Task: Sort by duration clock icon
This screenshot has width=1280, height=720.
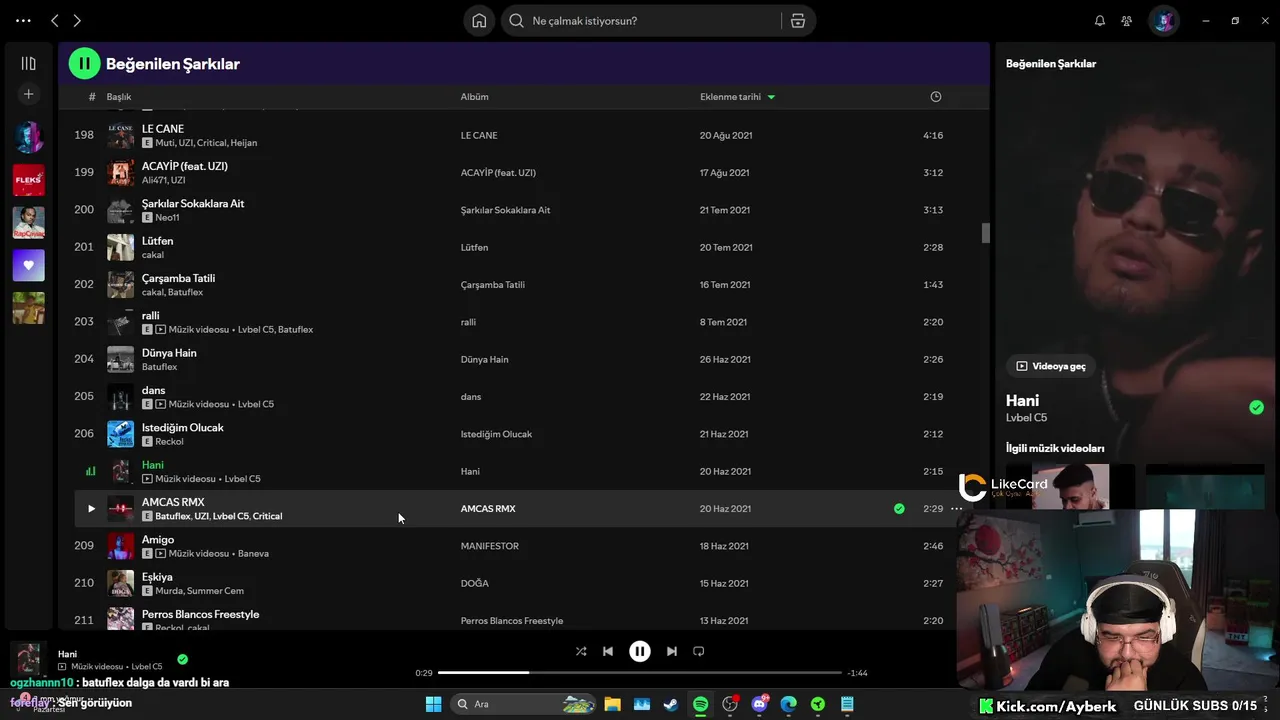Action: [936, 97]
